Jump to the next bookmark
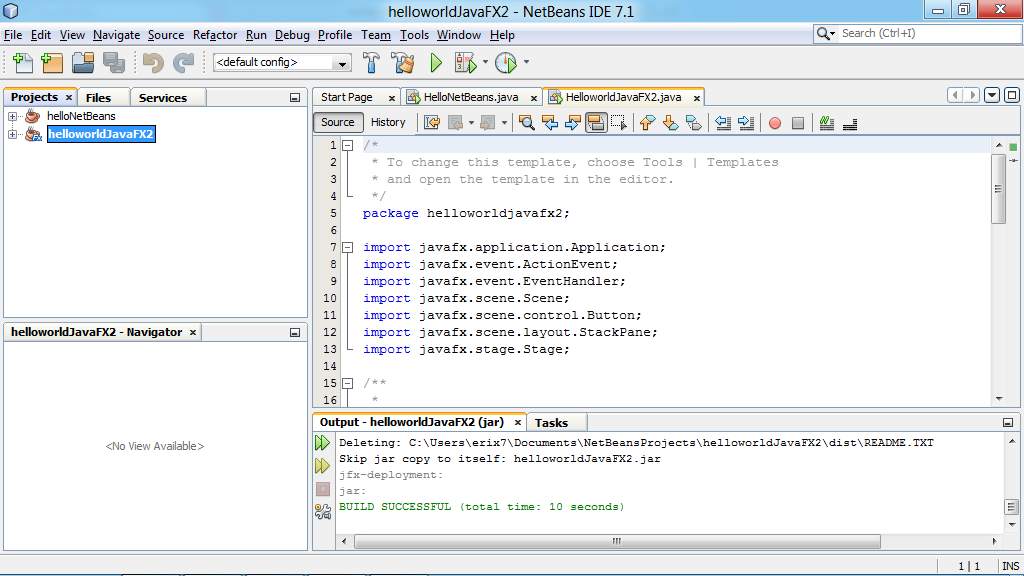Screen dimensions: 1024x576 click(671, 123)
